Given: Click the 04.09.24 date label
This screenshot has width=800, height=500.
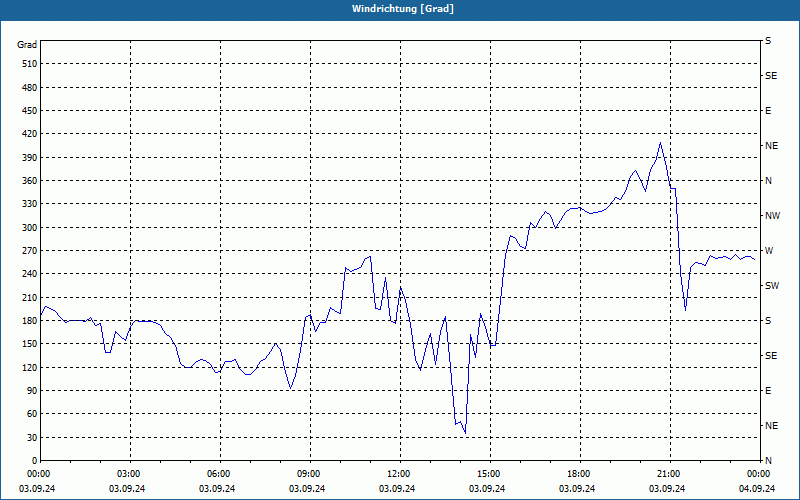Looking at the screenshot, I should 757,489.
